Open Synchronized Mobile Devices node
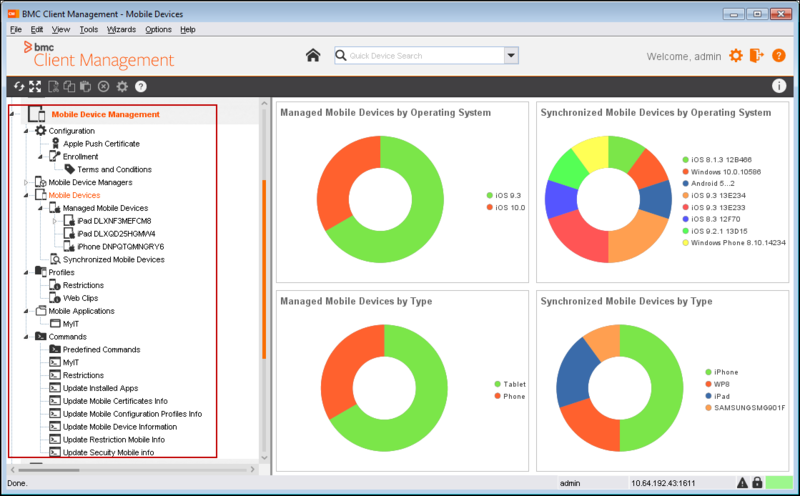This screenshot has width=800, height=496. point(114,259)
